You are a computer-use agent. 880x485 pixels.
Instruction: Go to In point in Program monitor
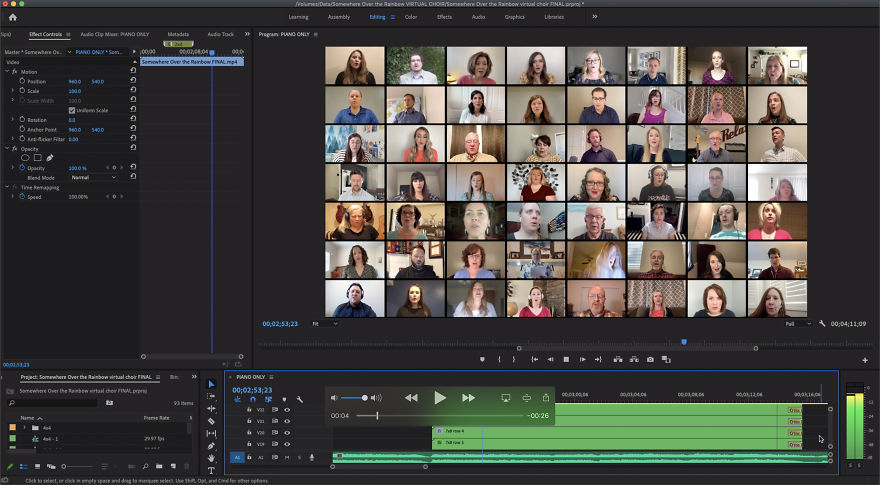[535, 359]
